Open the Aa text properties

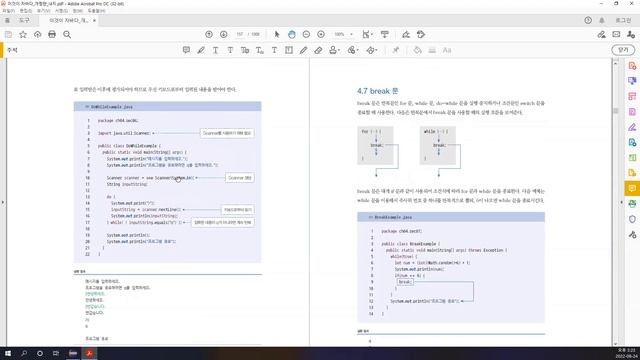pyautogui.click(x=447, y=50)
